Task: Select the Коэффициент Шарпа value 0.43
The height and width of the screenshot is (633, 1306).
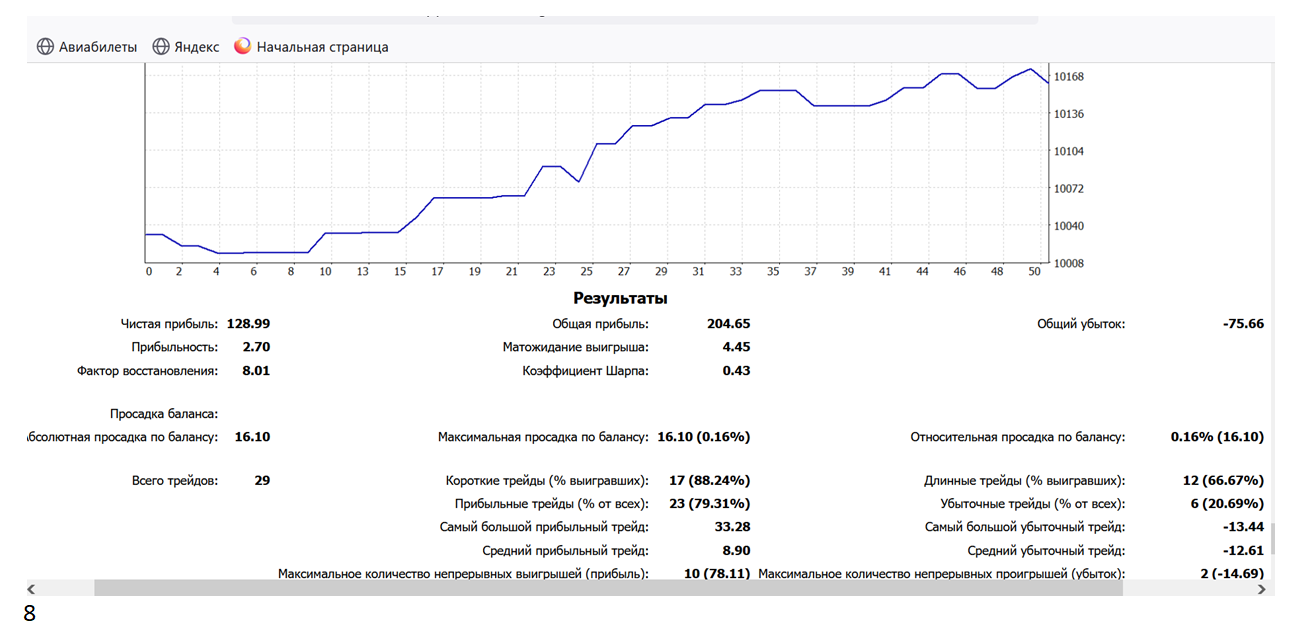Action: (x=736, y=371)
